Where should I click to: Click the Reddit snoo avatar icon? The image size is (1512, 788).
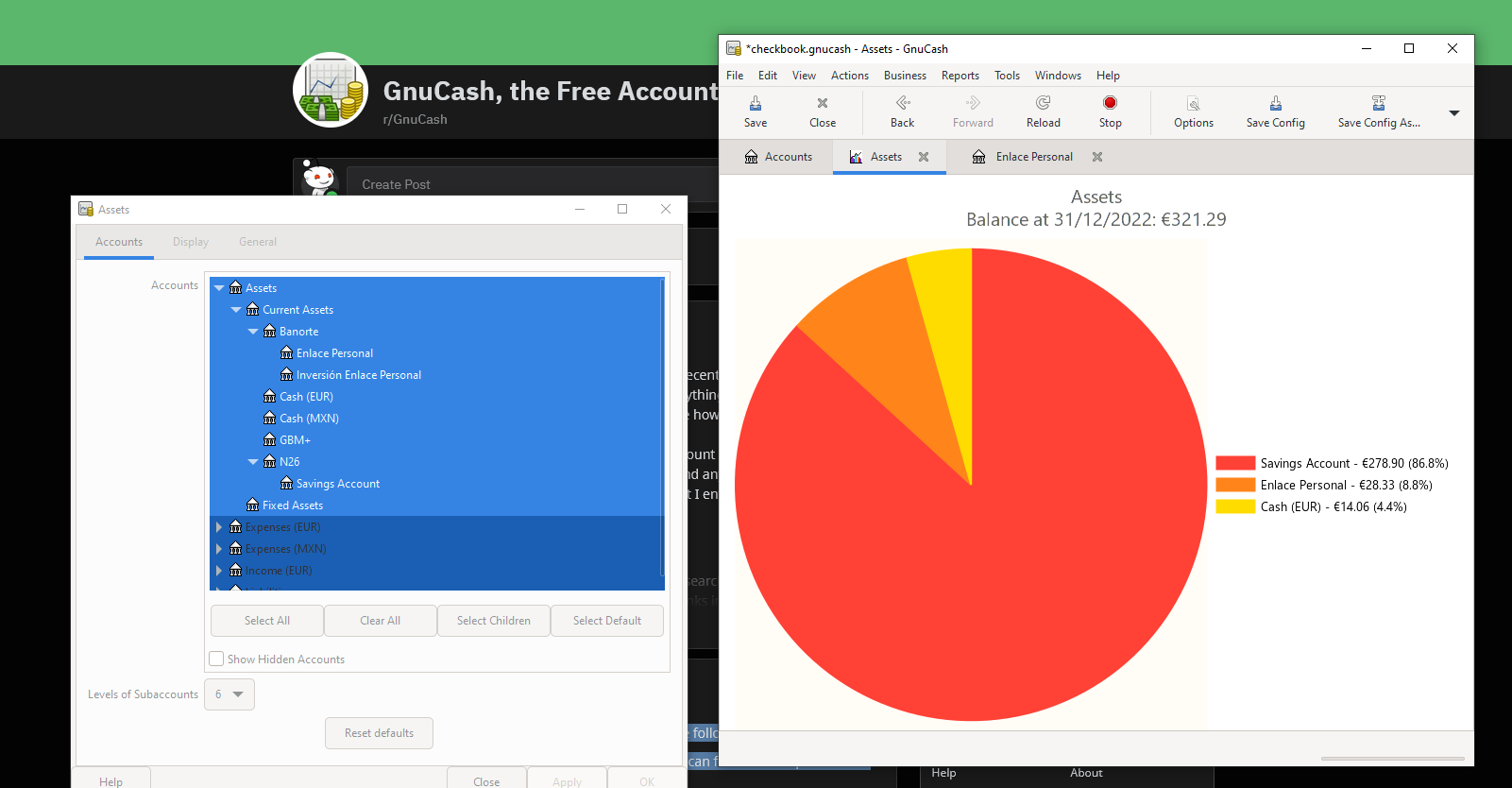point(319,179)
